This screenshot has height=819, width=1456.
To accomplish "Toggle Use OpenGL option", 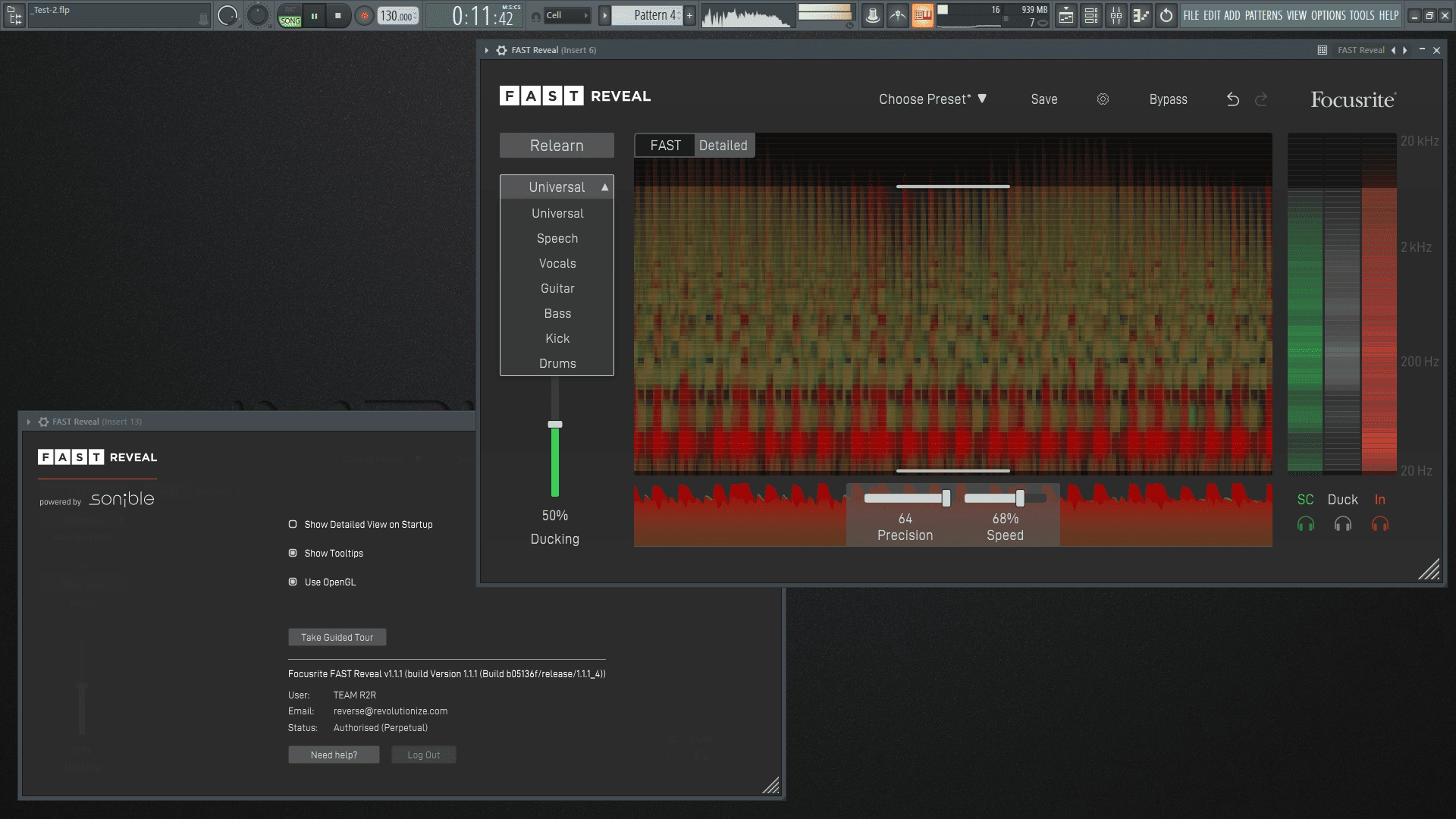I will 293,582.
